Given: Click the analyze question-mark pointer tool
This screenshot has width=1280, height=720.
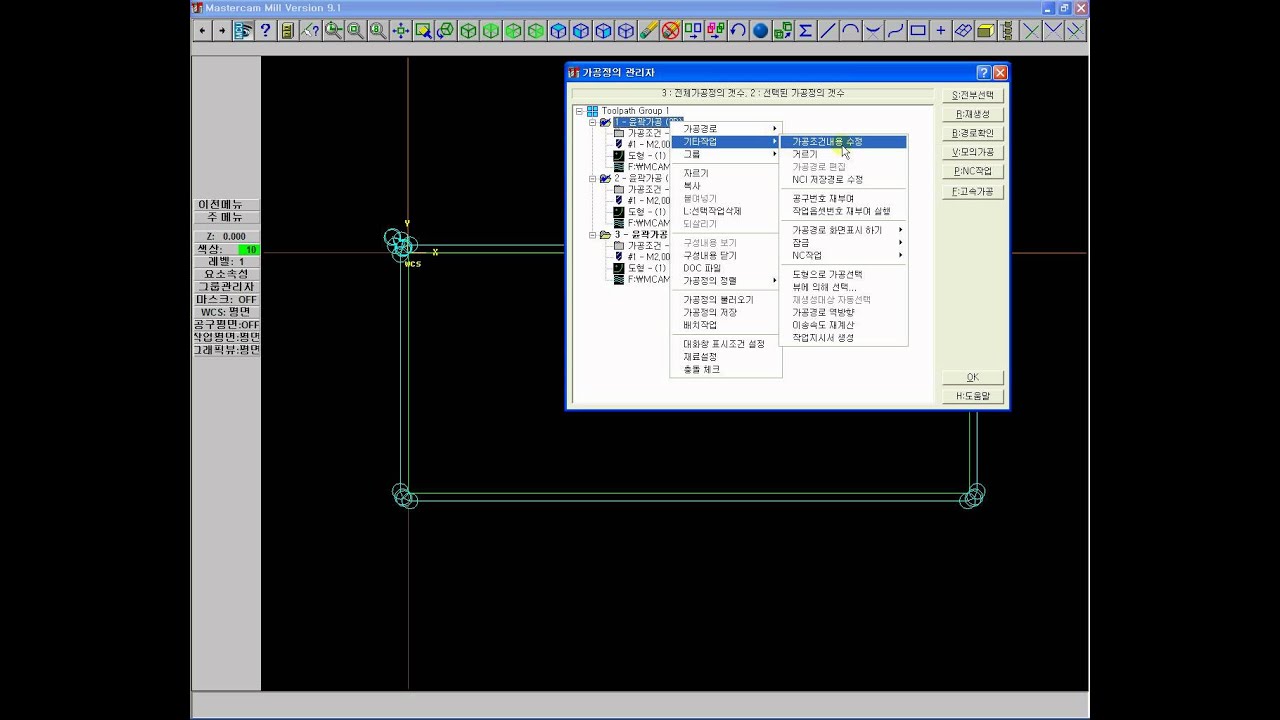Looking at the screenshot, I should click(x=311, y=31).
